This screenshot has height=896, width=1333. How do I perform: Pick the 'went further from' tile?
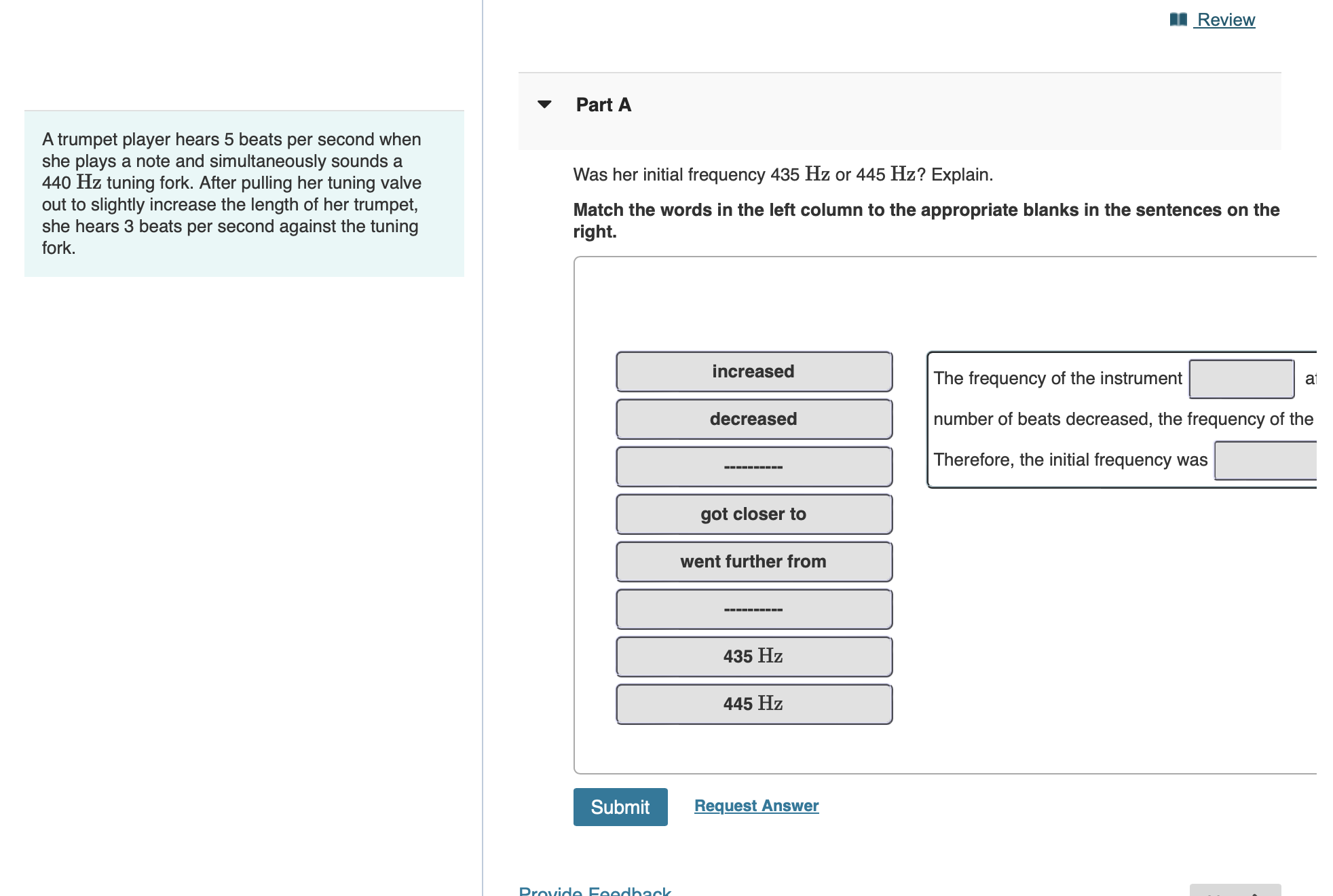point(753,561)
